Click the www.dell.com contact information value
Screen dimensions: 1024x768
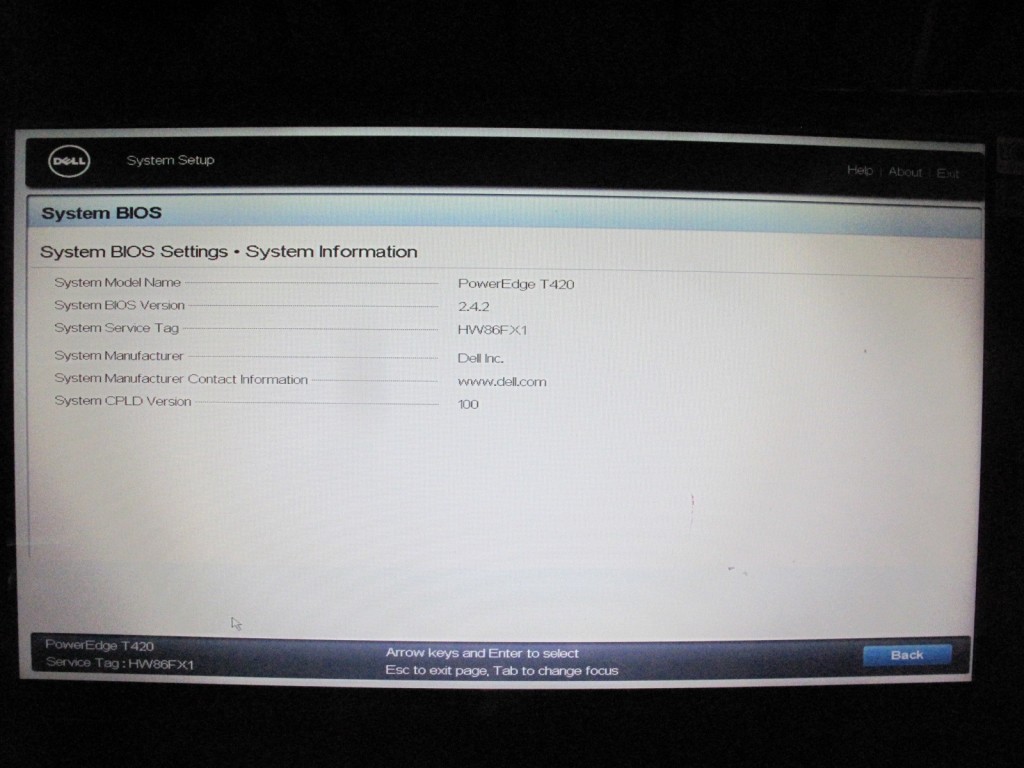[502, 382]
